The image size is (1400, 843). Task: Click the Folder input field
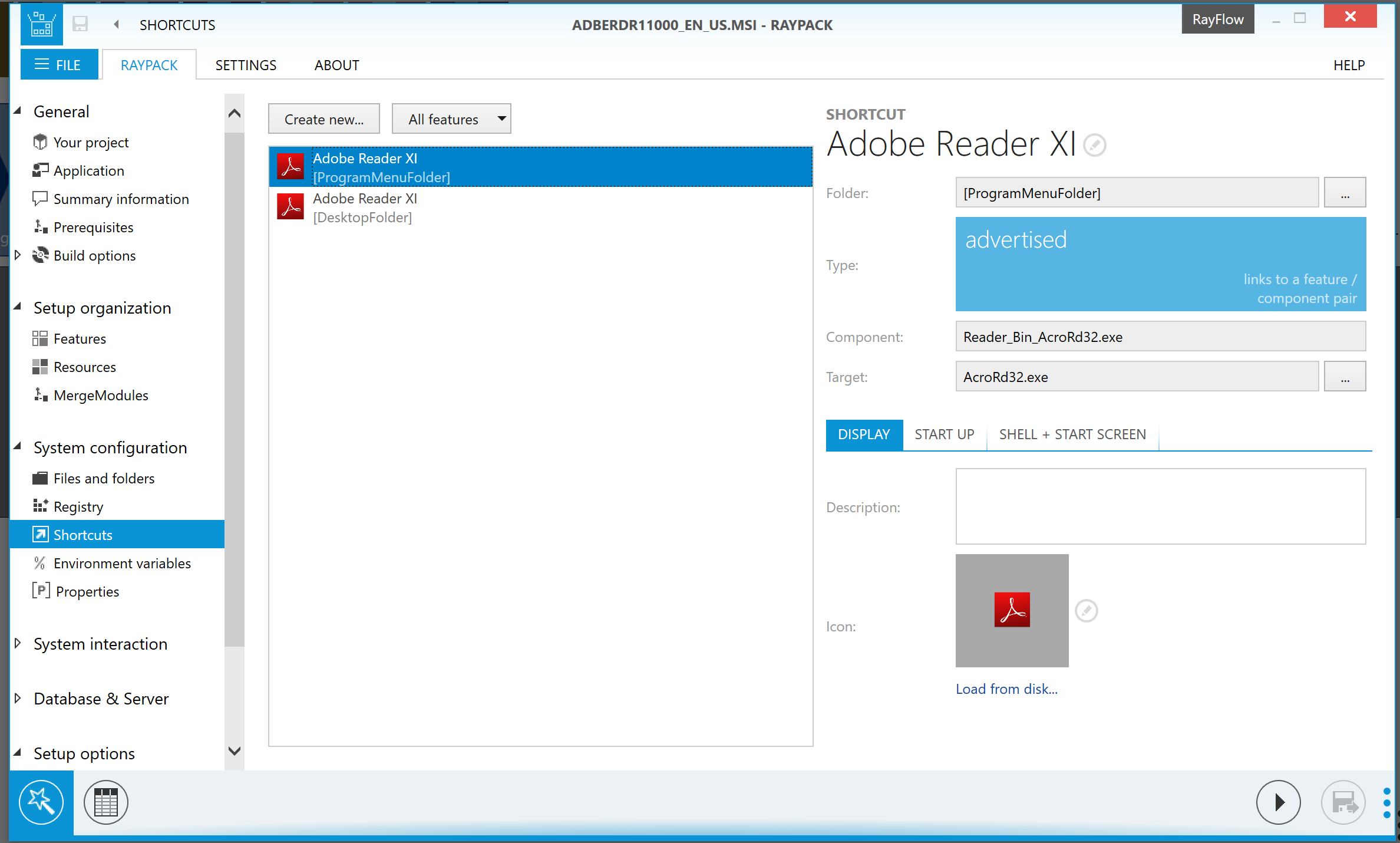(1137, 193)
